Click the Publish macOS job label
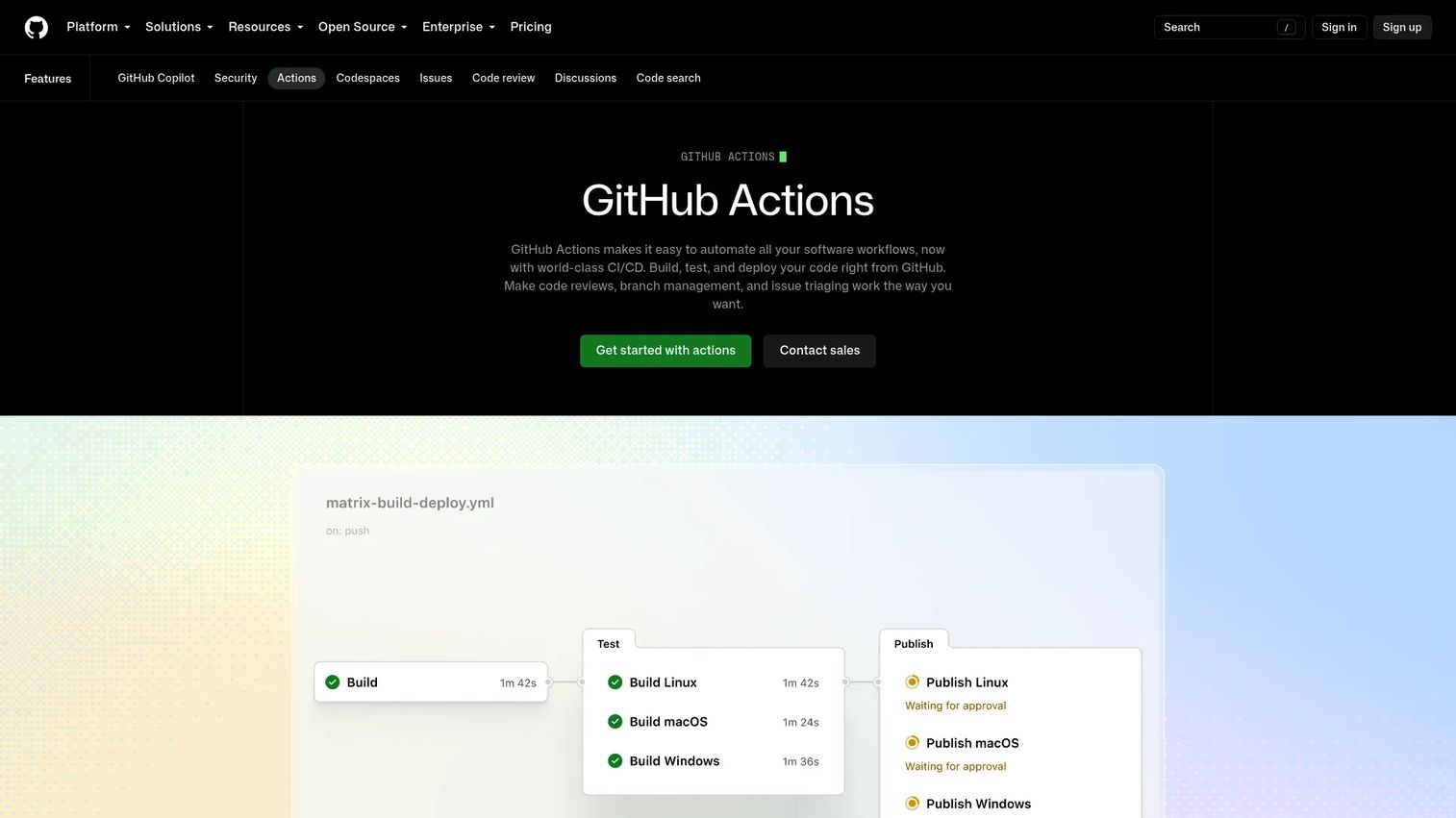This screenshot has height=818, width=1456. pyautogui.click(x=972, y=743)
